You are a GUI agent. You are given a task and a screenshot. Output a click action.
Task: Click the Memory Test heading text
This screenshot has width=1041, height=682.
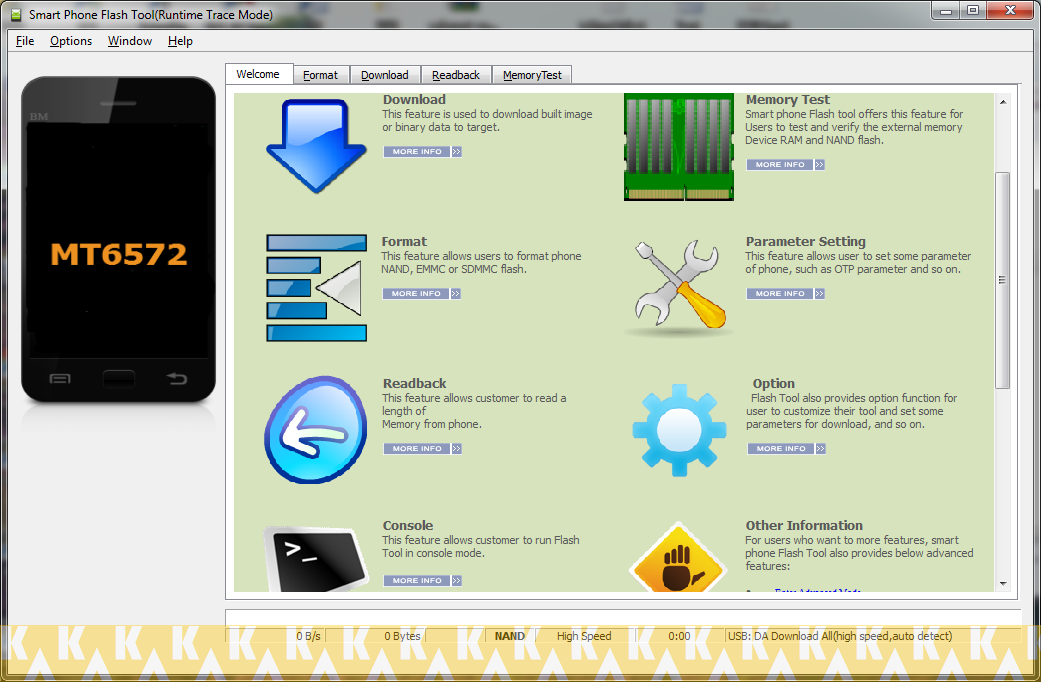pos(787,100)
